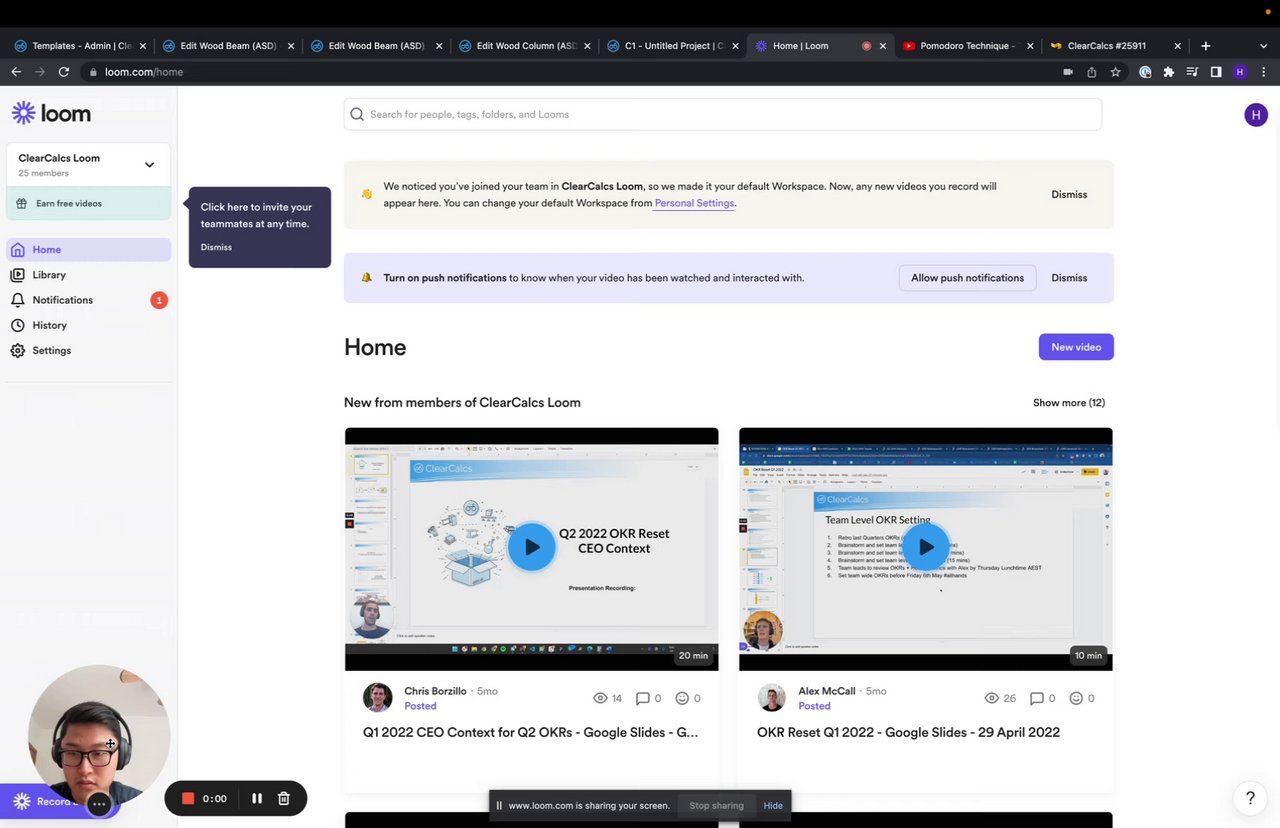The height and width of the screenshot is (828, 1280).
Task: Play the Team Level OKR Setting video
Action: (x=925, y=547)
